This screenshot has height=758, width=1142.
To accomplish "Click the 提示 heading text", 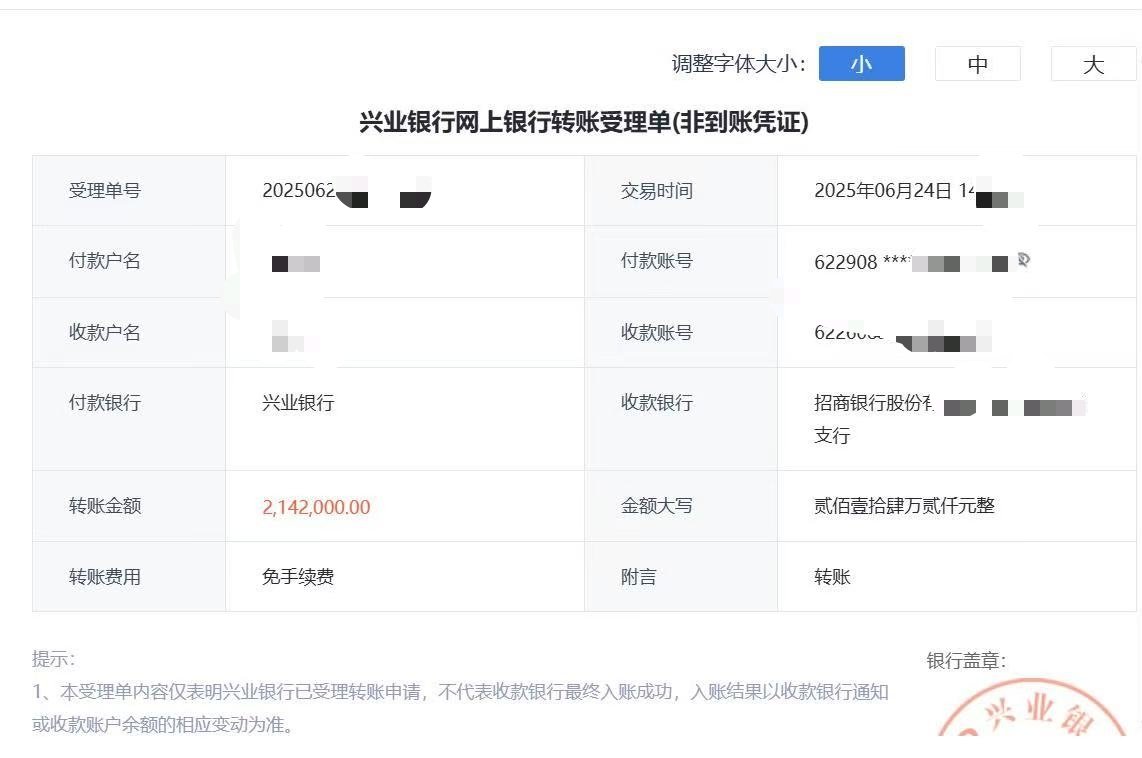I will [53, 659].
